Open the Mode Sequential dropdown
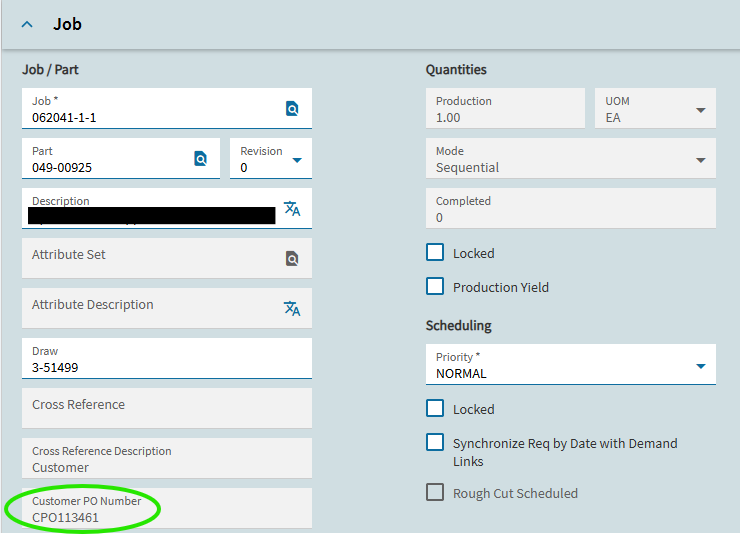 700,160
